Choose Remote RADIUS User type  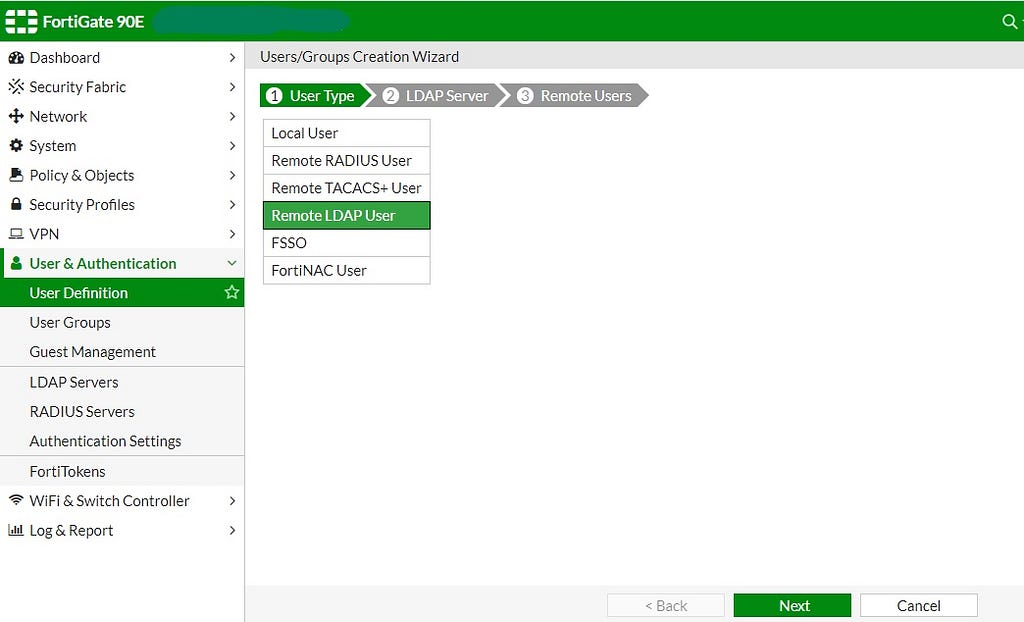[x=347, y=160]
